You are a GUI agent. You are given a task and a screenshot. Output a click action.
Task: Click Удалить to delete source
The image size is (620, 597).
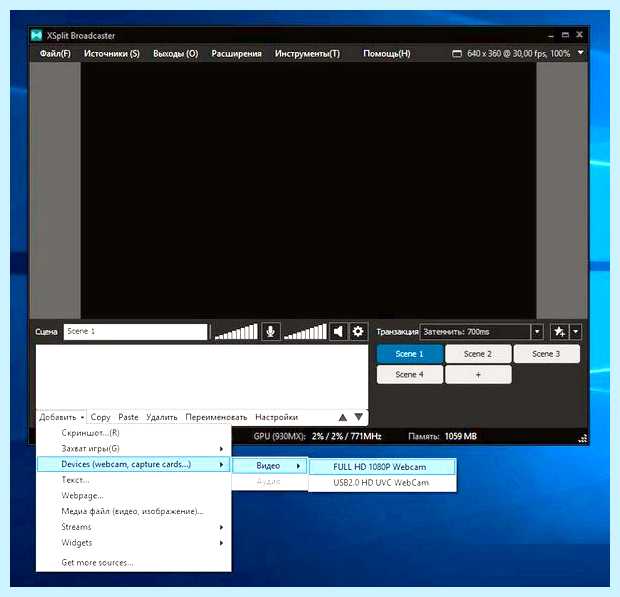click(162, 417)
